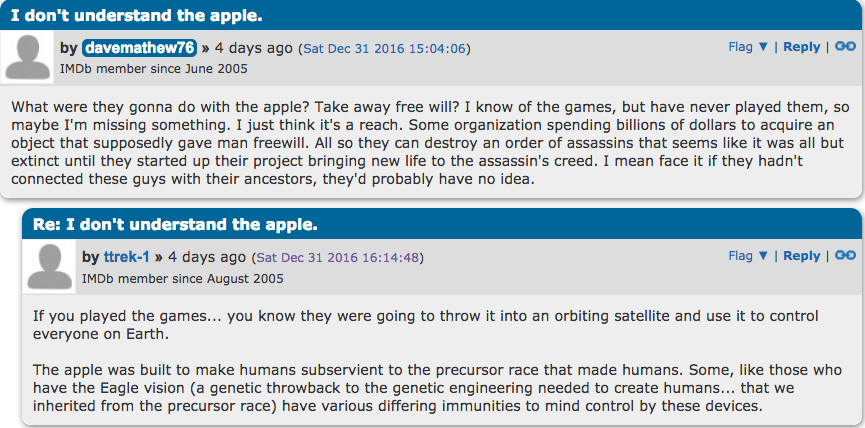Click the reply paragraph starting "If you played the games"
This screenshot has height=428, width=865.
coord(420,325)
